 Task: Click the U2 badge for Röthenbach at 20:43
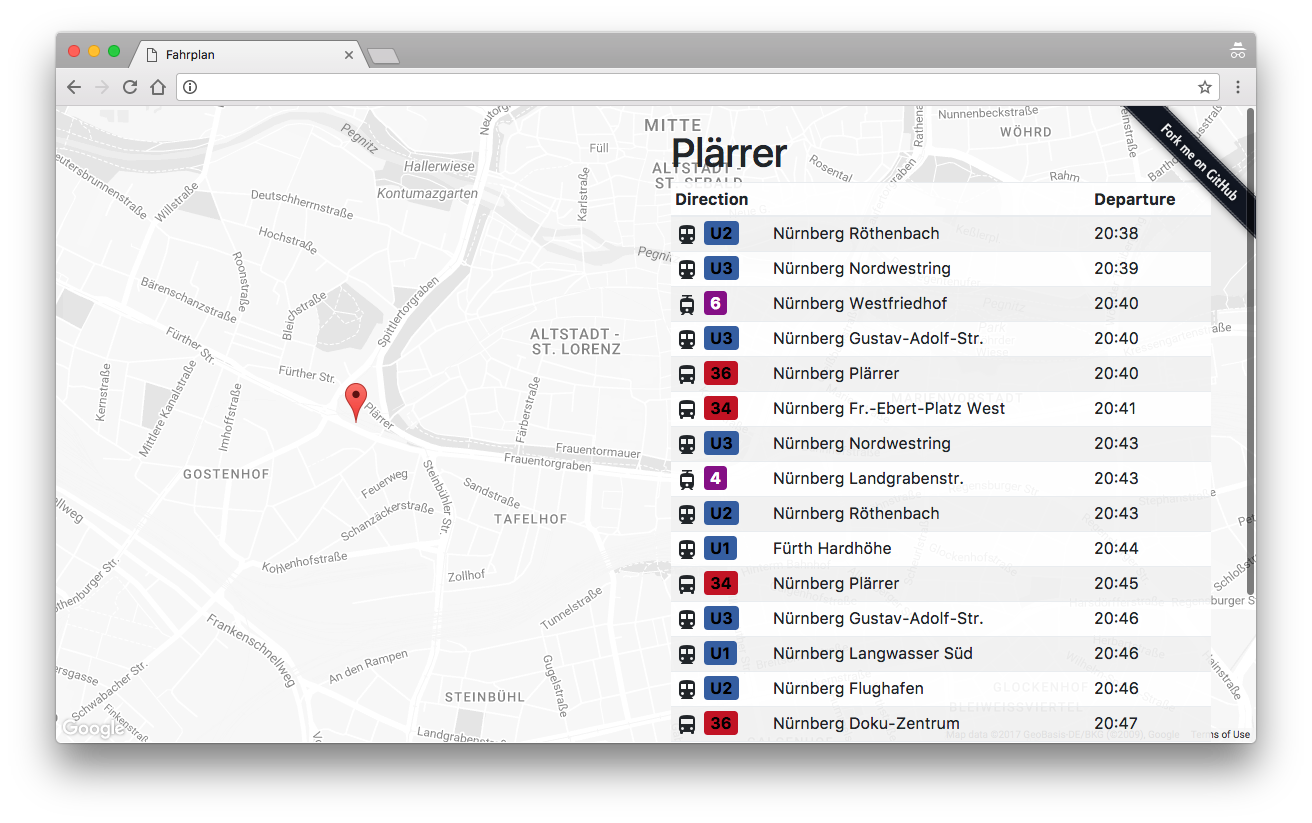(x=721, y=513)
